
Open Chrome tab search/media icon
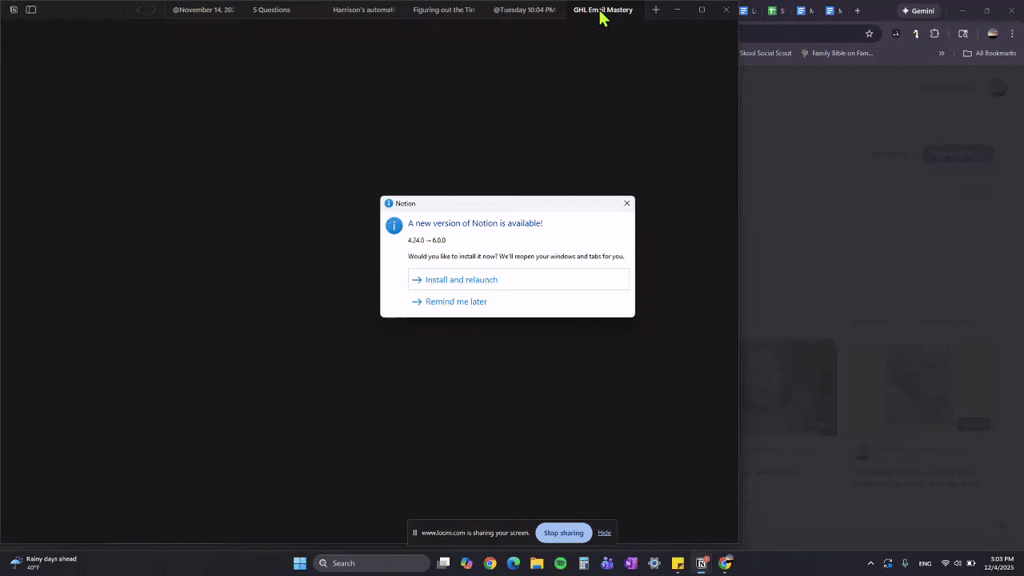963,34
